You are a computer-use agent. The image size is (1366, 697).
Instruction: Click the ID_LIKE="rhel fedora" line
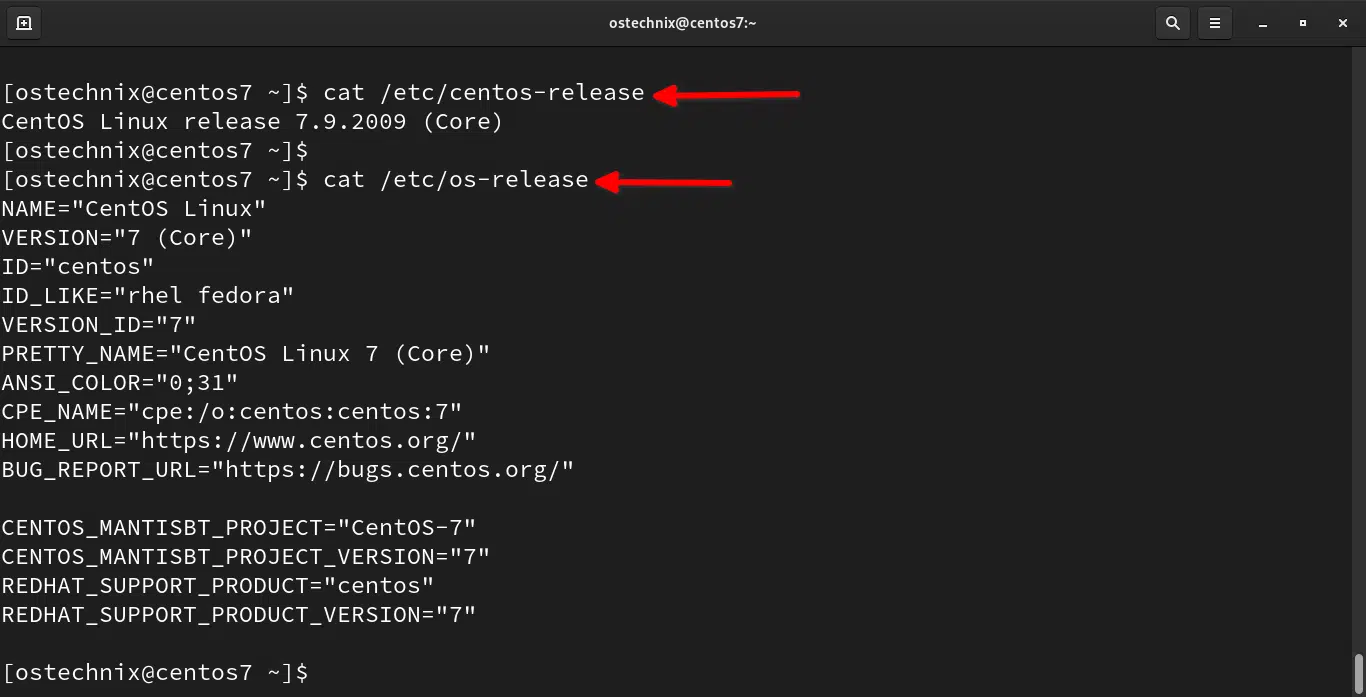[x=147, y=295]
